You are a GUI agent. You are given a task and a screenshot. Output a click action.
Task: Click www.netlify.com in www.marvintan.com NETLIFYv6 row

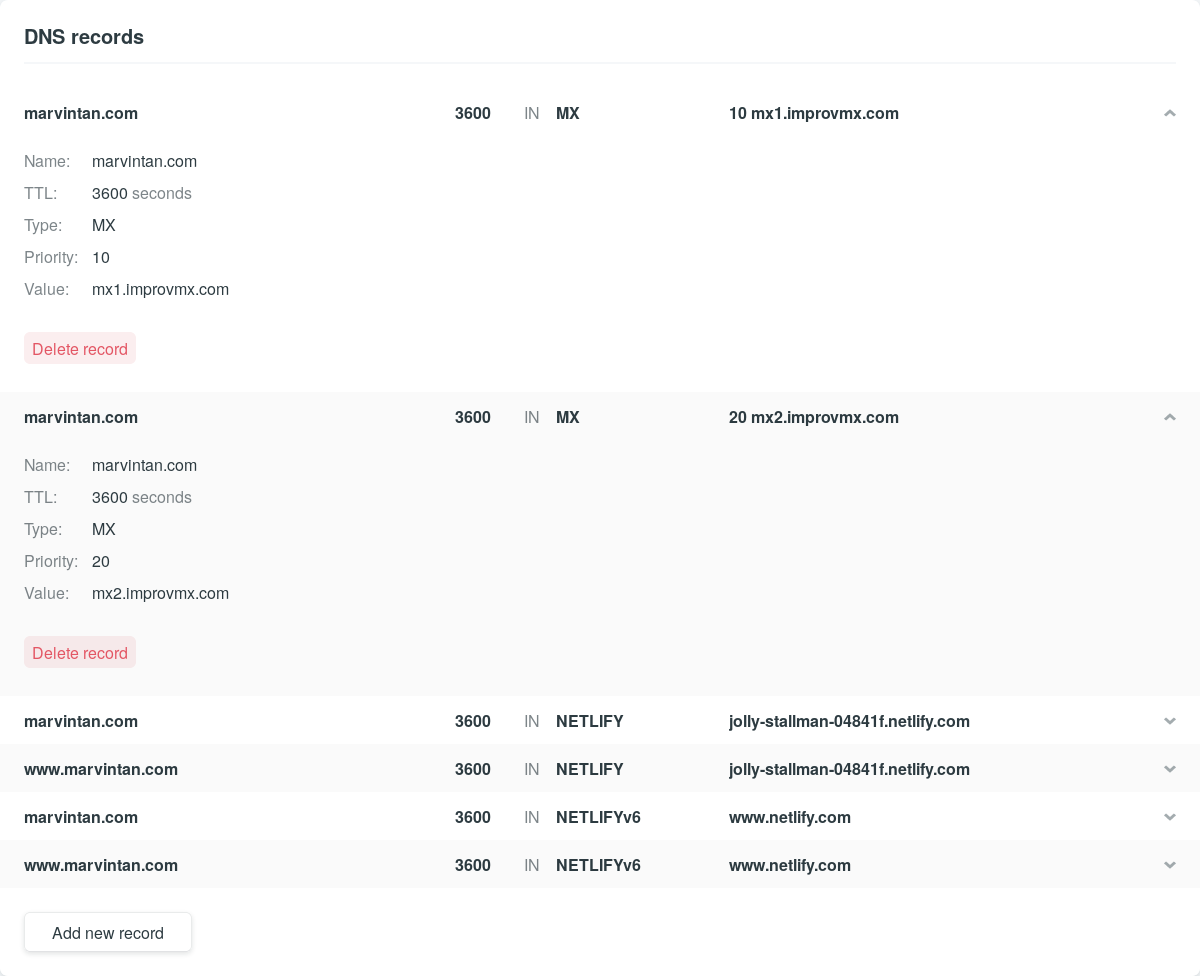[x=790, y=866]
